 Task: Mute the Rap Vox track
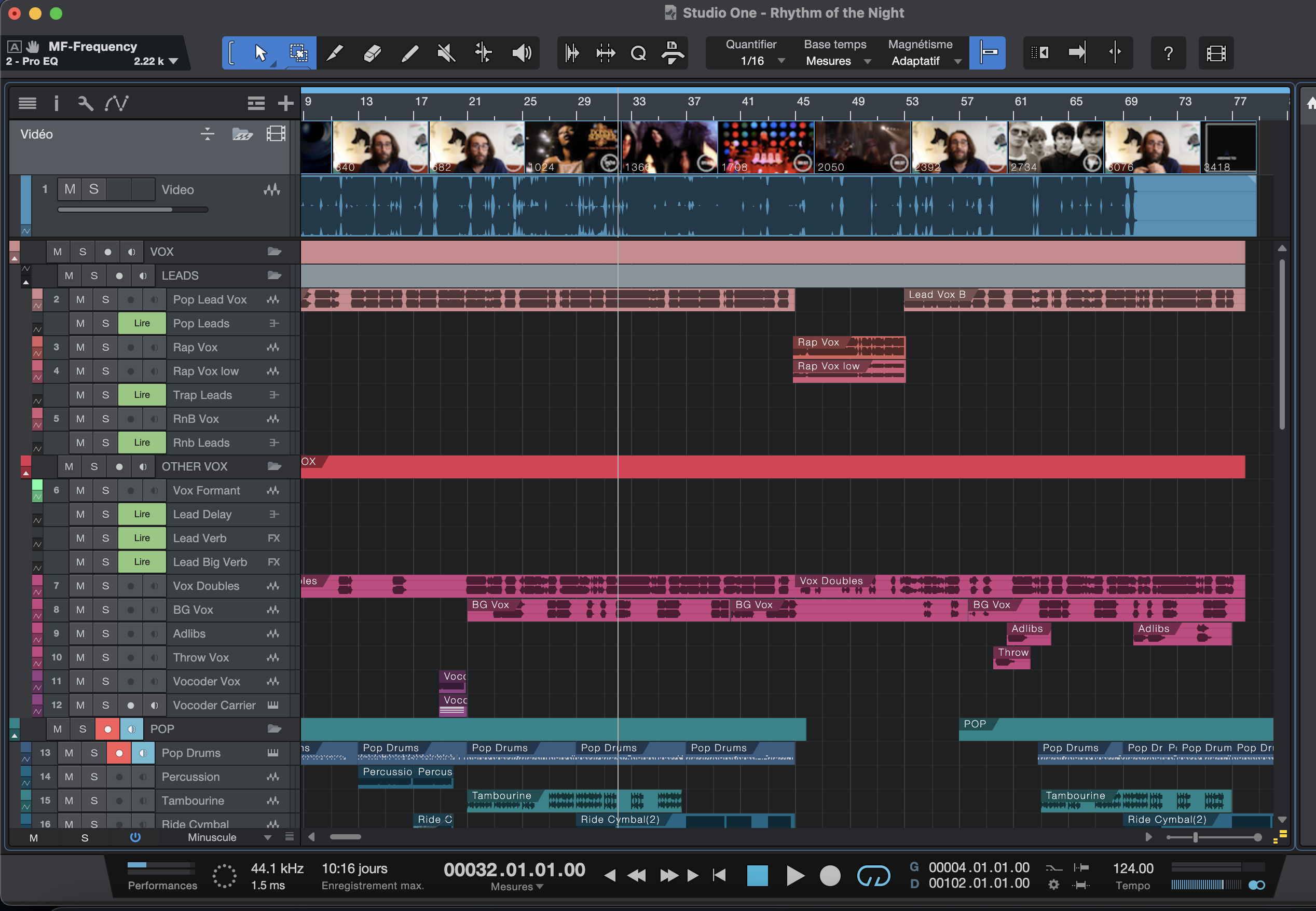[x=80, y=347]
